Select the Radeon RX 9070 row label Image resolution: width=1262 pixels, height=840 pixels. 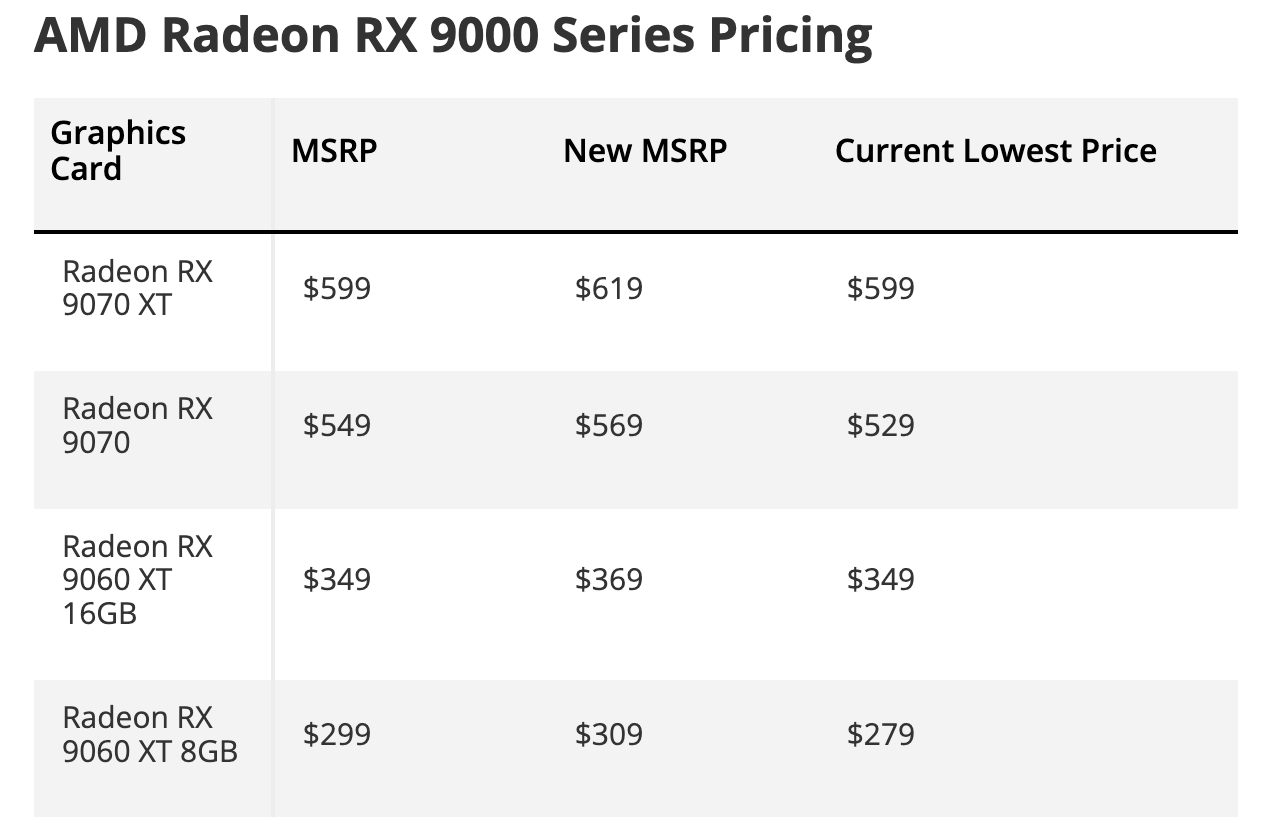tap(137, 425)
